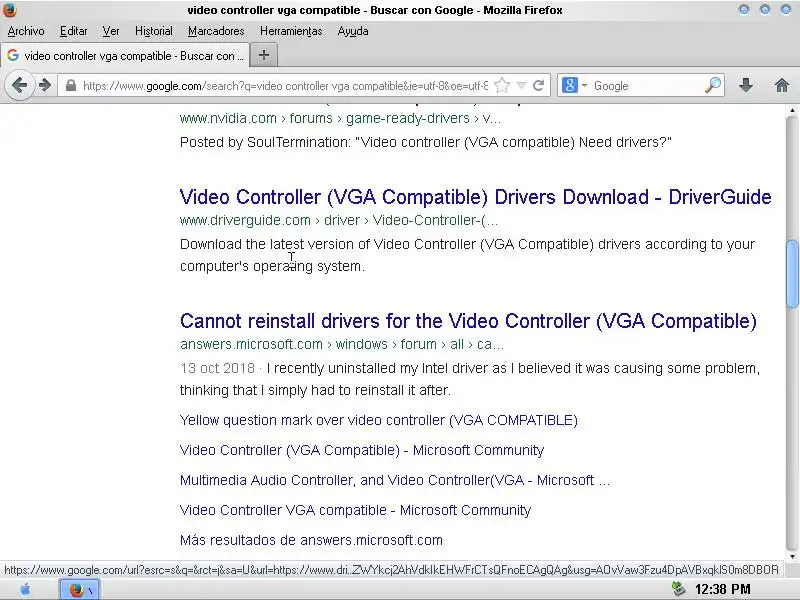800x600 pixels.
Task: Select the Firefox taskbar button
Action: click(80, 590)
